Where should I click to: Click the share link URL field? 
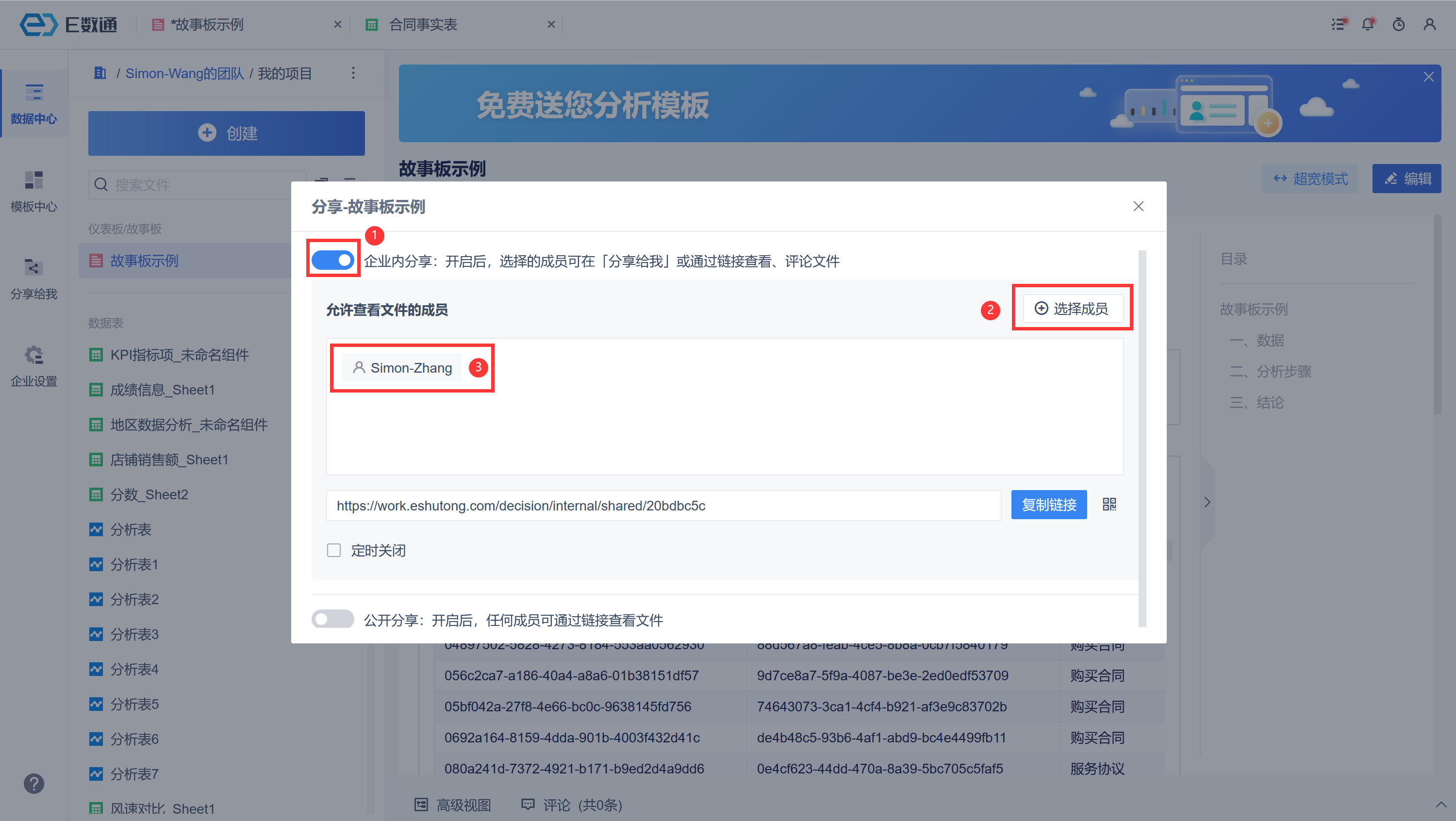click(662, 506)
